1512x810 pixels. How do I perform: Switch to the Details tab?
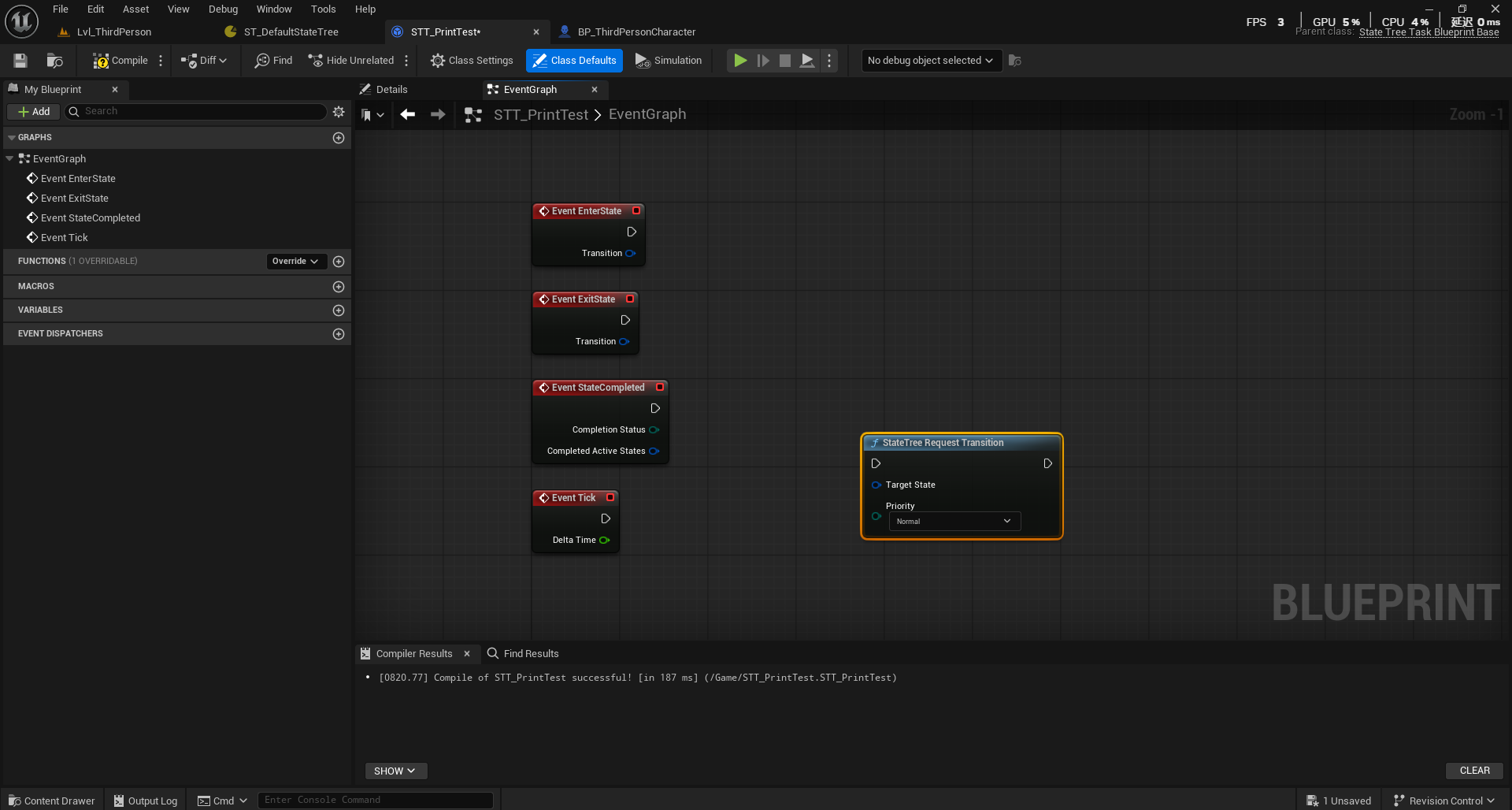point(384,90)
